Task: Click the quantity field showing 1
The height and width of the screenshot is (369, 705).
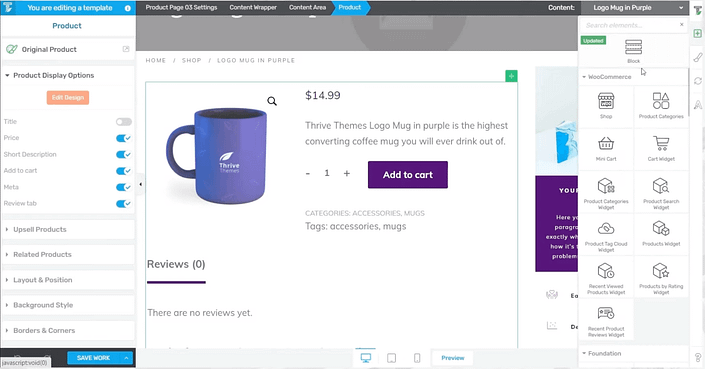Action: [x=327, y=173]
